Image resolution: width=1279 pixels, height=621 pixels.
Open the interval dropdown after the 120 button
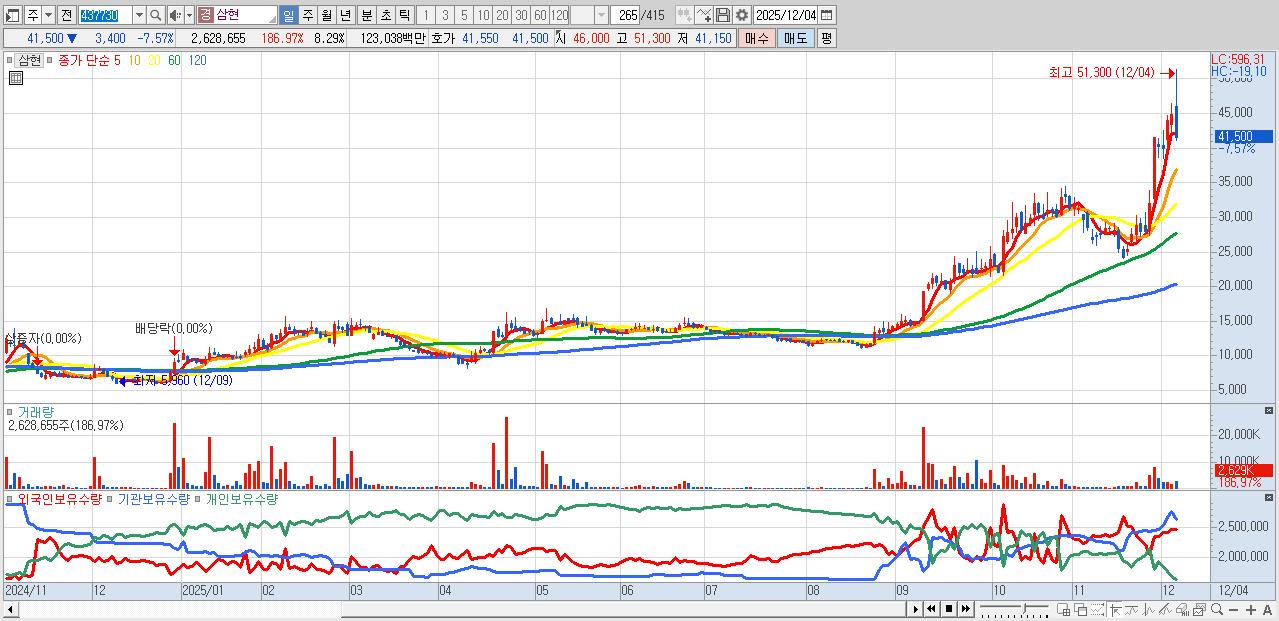[x=601, y=15]
